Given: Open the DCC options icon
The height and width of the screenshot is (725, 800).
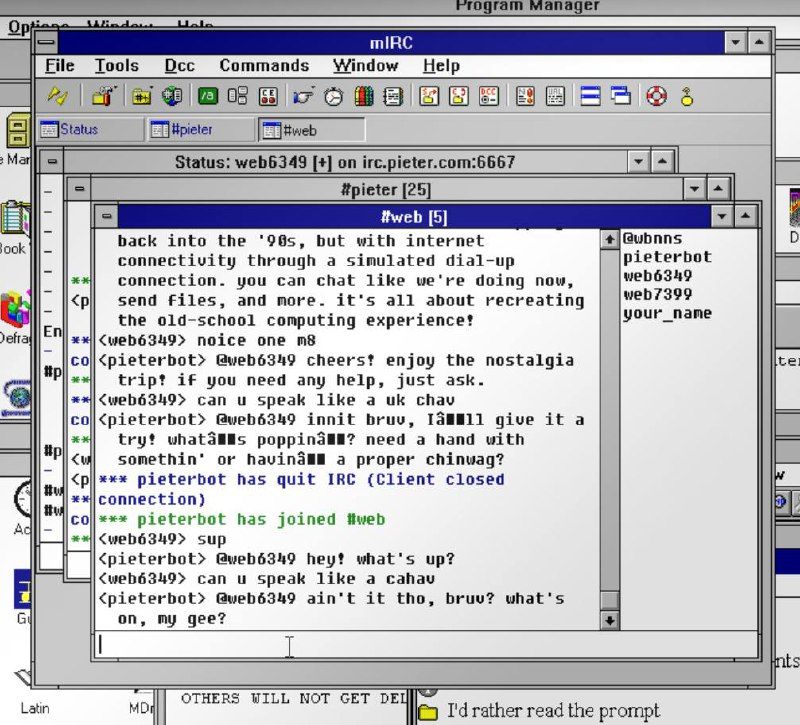Looking at the screenshot, I should click(488, 96).
